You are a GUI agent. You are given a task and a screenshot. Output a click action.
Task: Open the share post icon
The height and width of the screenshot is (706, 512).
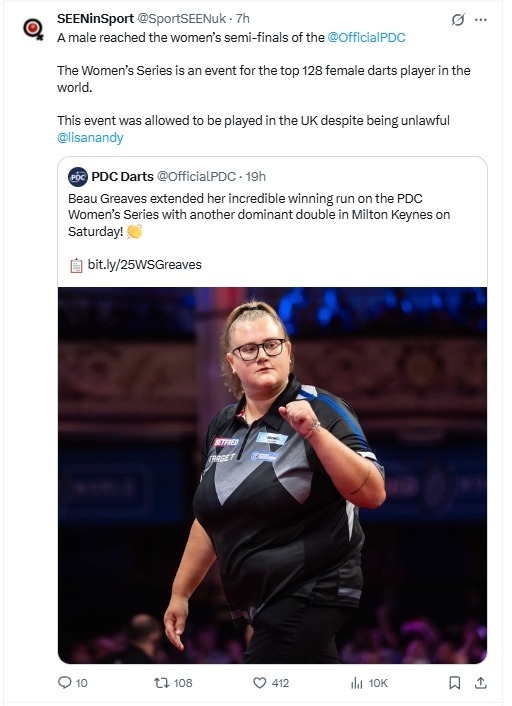pyautogui.click(x=480, y=683)
